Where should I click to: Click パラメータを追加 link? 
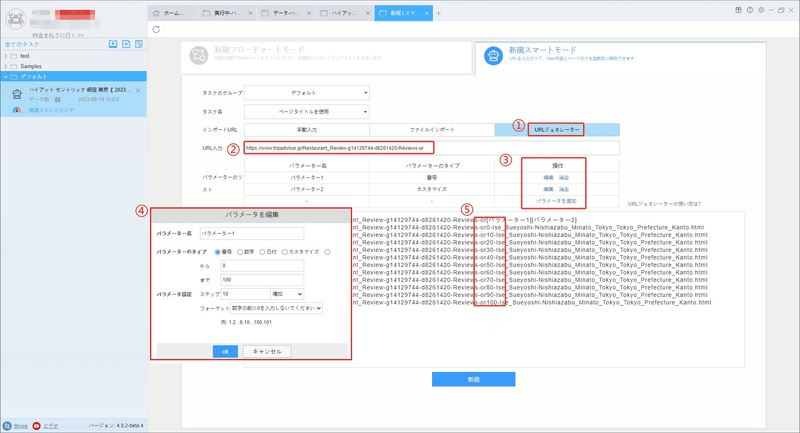tap(556, 201)
